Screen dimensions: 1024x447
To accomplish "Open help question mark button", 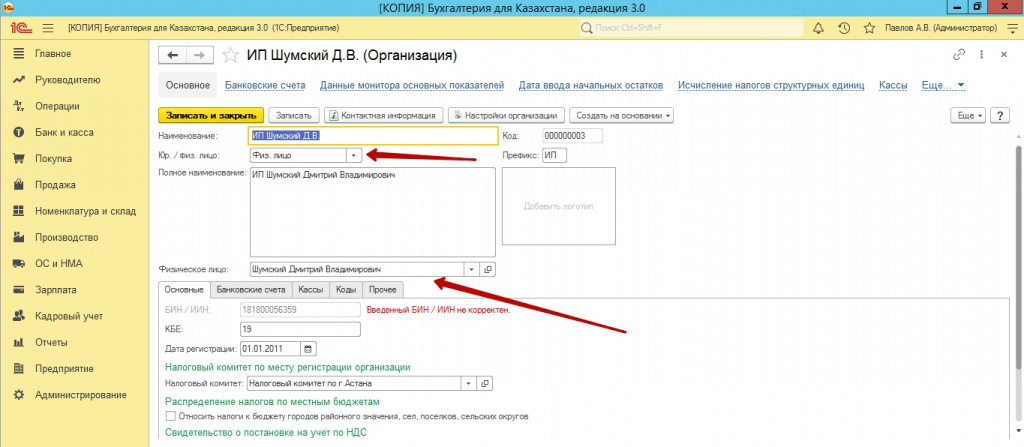I will pyautogui.click(x=1000, y=115).
